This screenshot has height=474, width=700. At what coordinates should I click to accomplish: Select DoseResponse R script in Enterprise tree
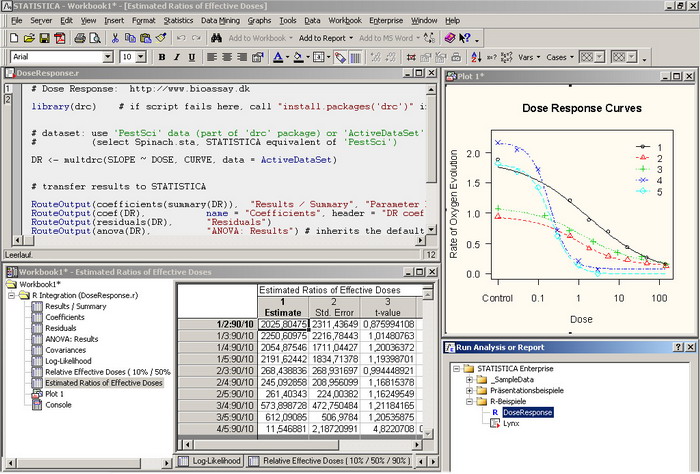tap(528, 412)
